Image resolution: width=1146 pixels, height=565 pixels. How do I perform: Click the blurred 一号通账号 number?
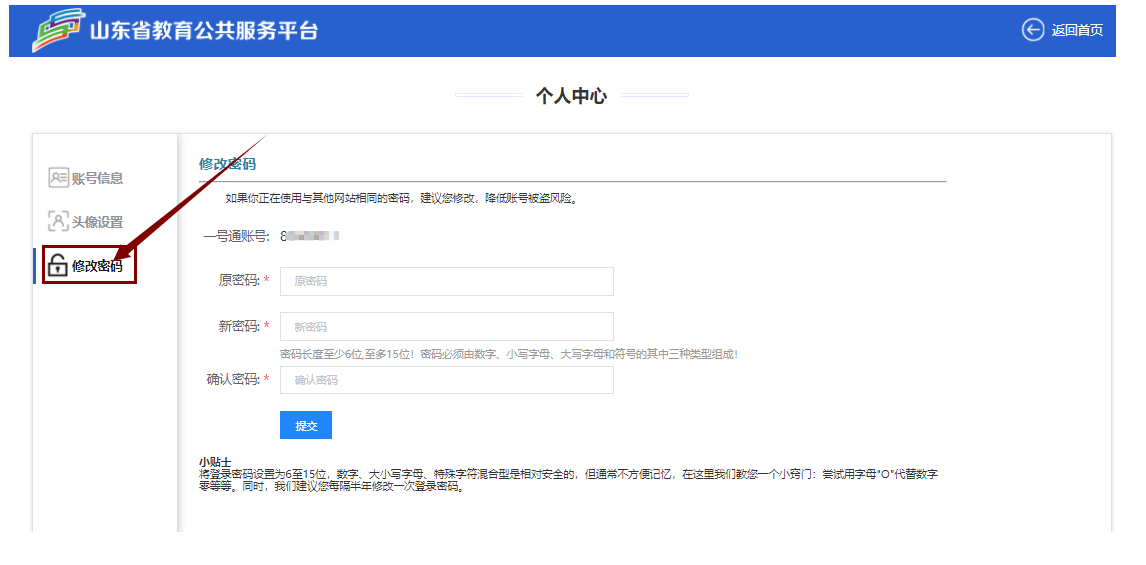tap(310, 237)
